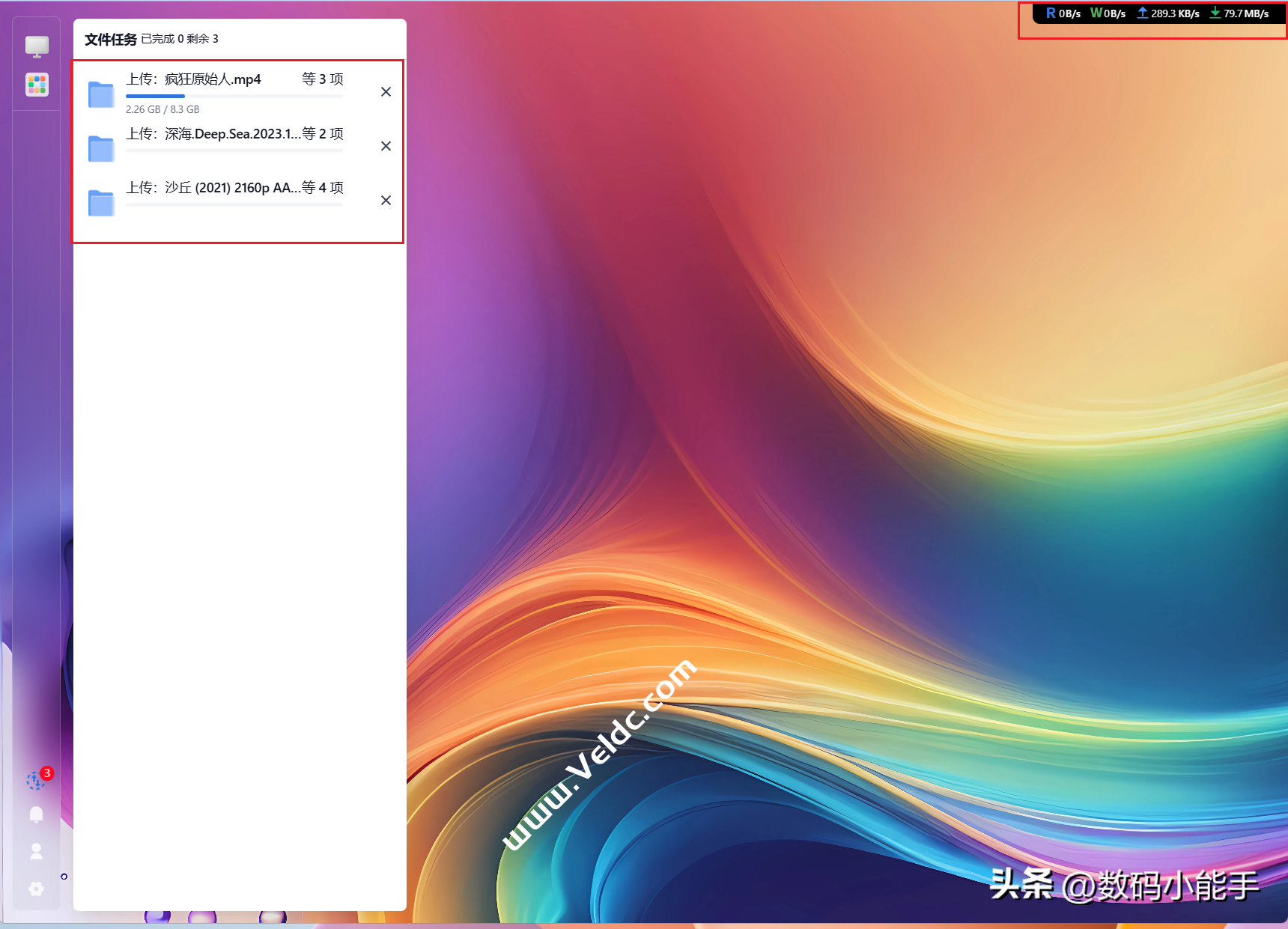This screenshot has height=929, width=1288.
Task: Open the colorful app grid launcher
Action: click(x=37, y=85)
